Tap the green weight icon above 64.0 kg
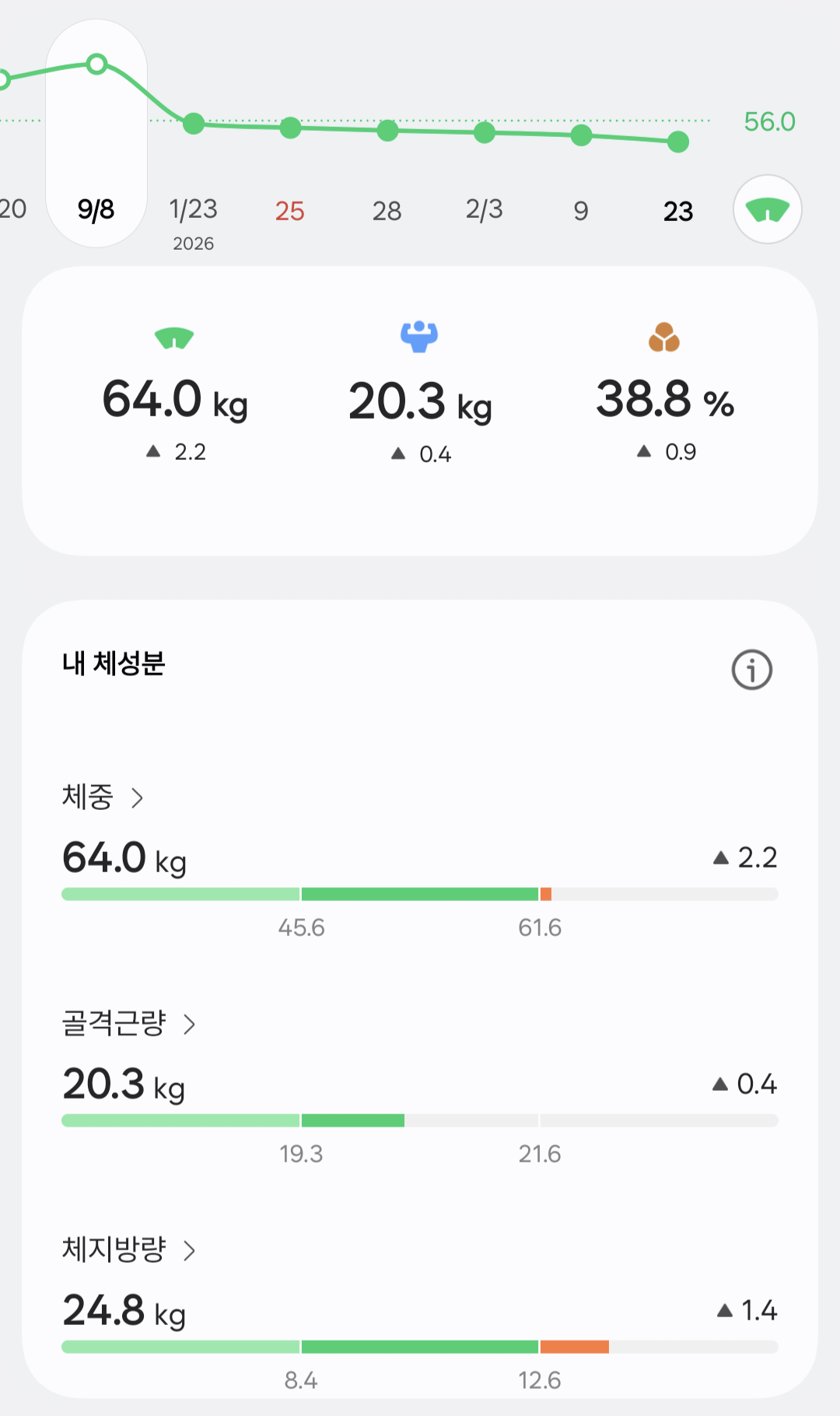Viewport: 840px width, 1416px height. 174,338
